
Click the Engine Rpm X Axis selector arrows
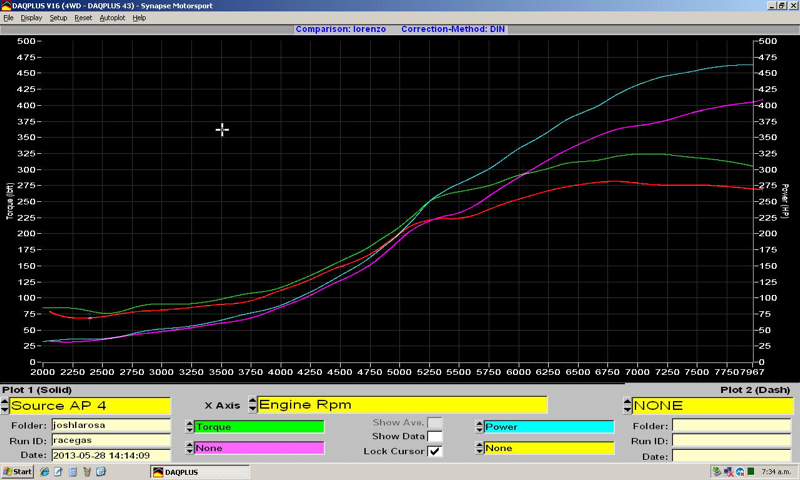(253, 405)
